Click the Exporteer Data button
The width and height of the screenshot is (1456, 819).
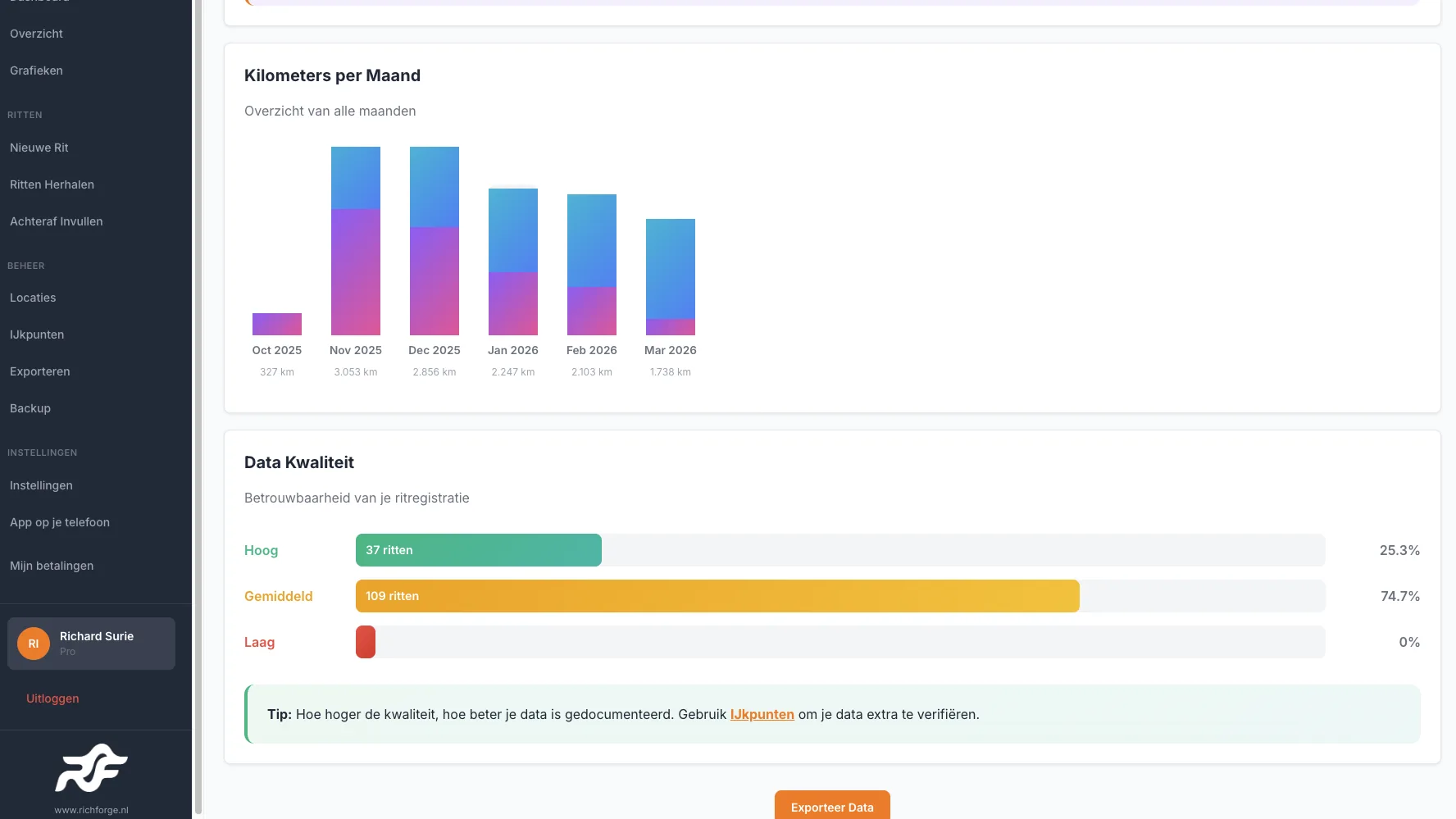point(832,807)
